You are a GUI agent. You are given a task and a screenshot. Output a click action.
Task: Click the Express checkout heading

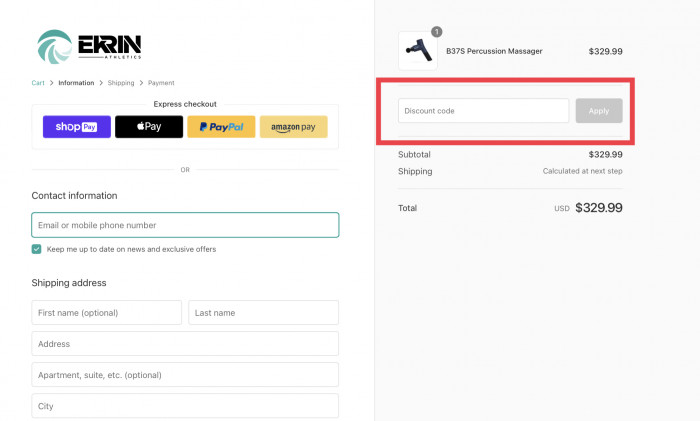click(185, 104)
